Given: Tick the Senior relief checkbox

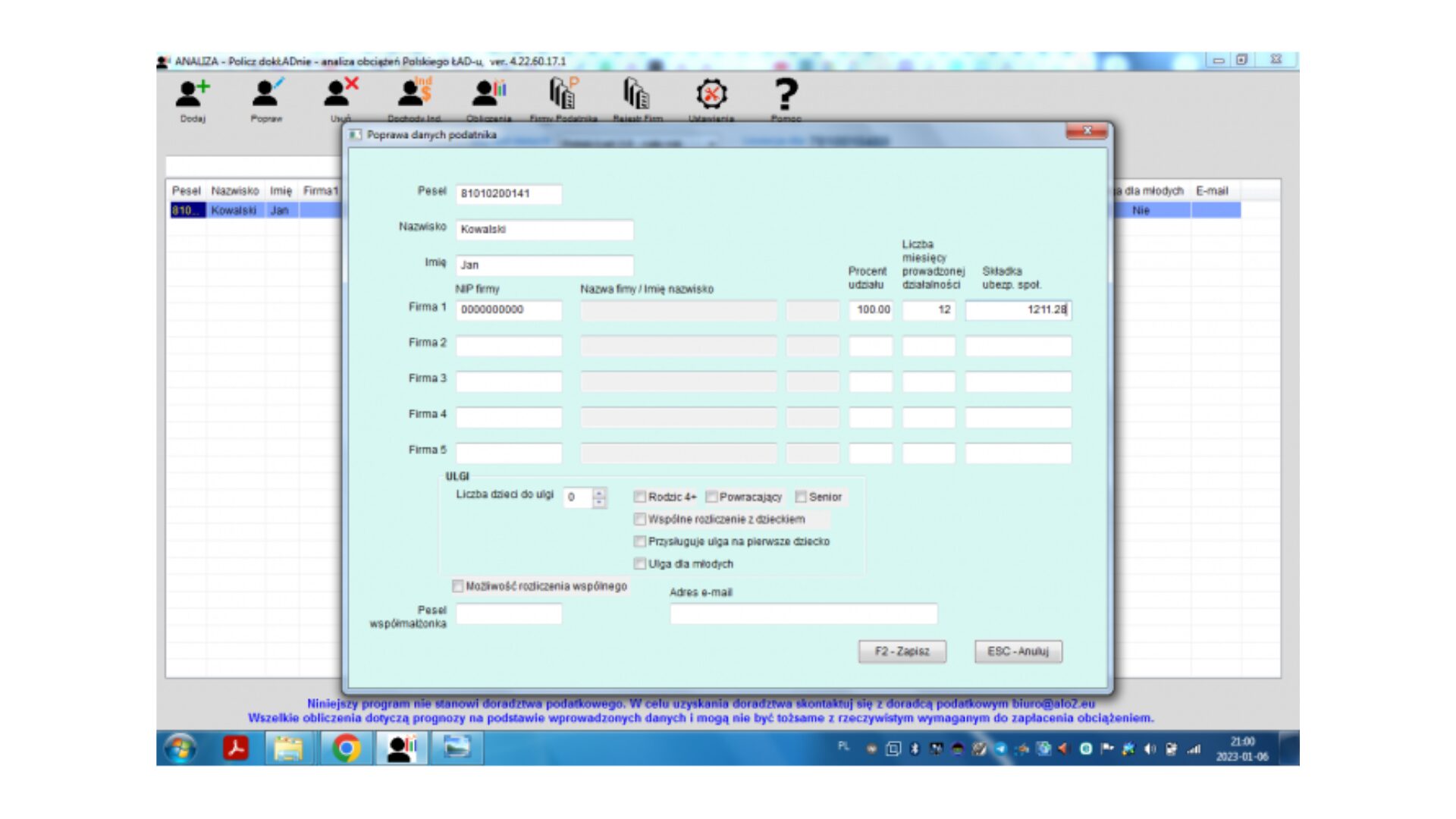Looking at the screenshot, I should tap(801, 497).
